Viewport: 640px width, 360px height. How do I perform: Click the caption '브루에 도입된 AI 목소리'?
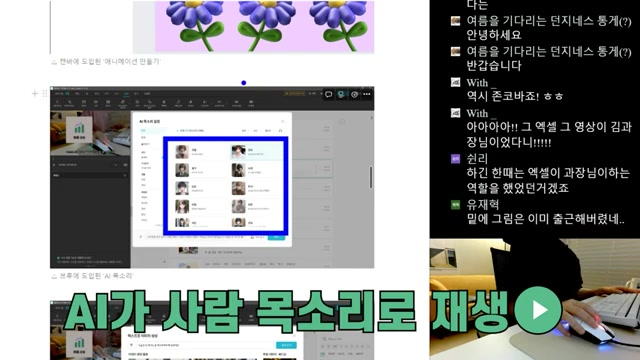point(92,276)
